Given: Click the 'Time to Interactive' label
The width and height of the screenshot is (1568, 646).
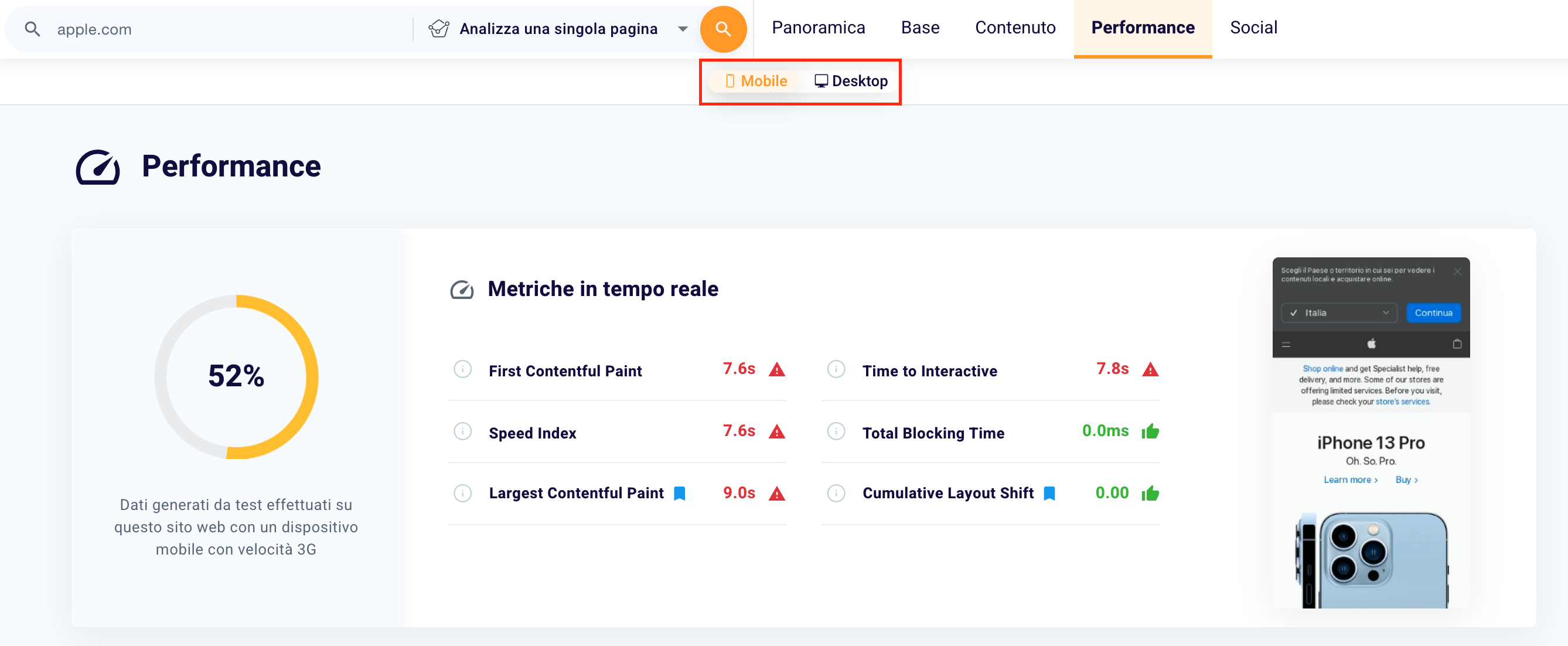Looking at the screenshot, I should coord(929,371).
